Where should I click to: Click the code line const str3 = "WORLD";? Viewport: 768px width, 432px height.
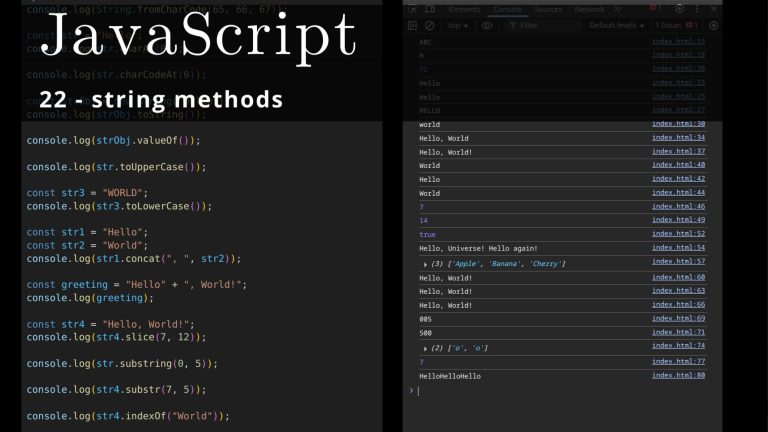coord(87,193)
